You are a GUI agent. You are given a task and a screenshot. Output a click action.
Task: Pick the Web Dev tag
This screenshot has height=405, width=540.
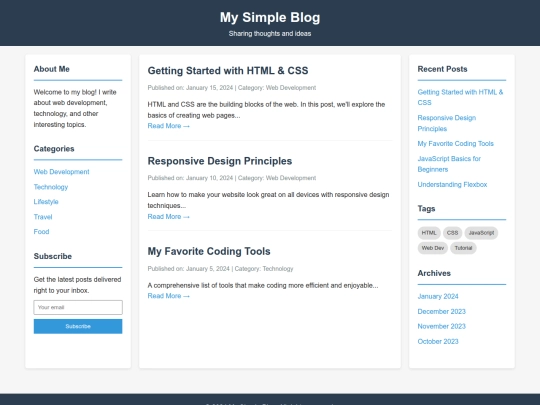pyautogui.click(x=433, y=248)
